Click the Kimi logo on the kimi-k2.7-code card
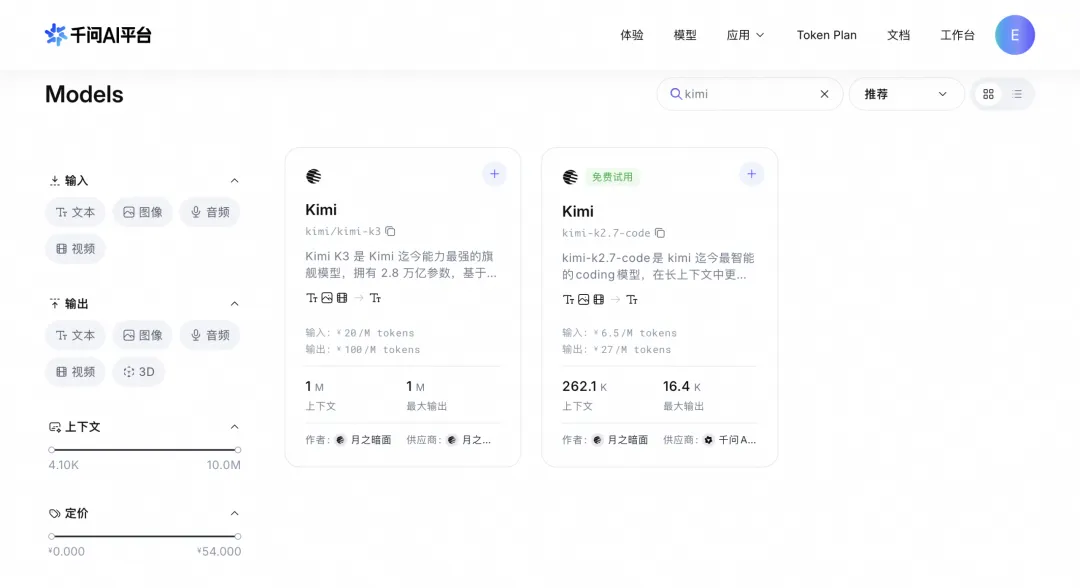The width and height of the screenshot is (1080, 588). [x=570, y=177]
